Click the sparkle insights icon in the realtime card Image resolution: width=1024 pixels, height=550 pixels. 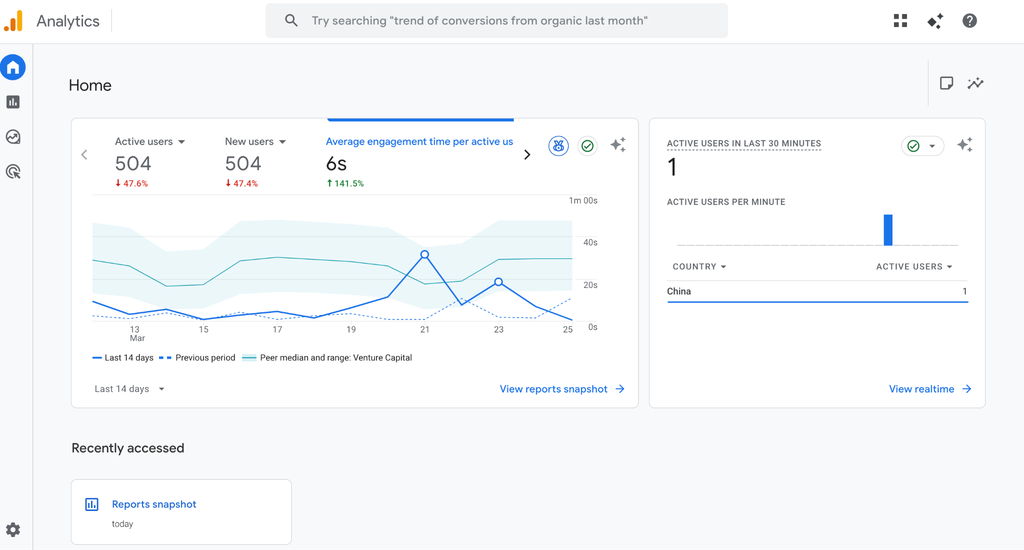tap(965, 145)
